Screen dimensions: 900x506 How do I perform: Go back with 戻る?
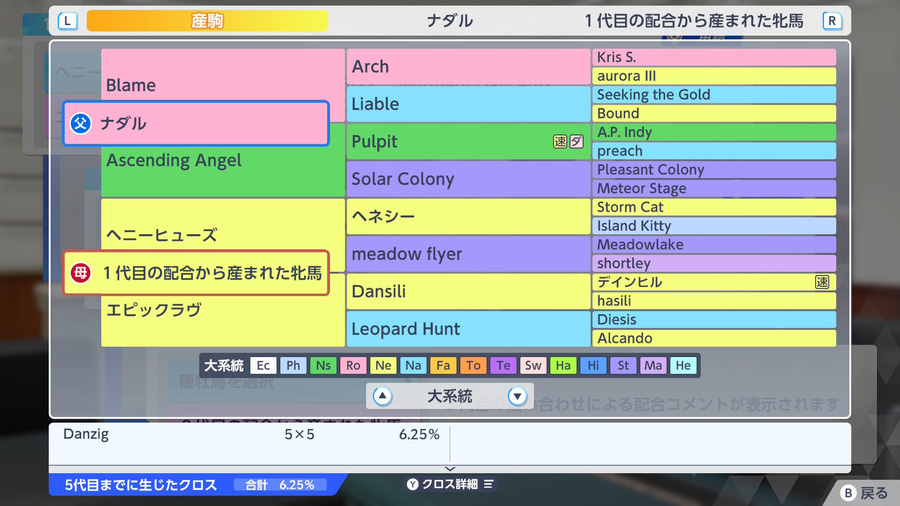coord(864,493)
